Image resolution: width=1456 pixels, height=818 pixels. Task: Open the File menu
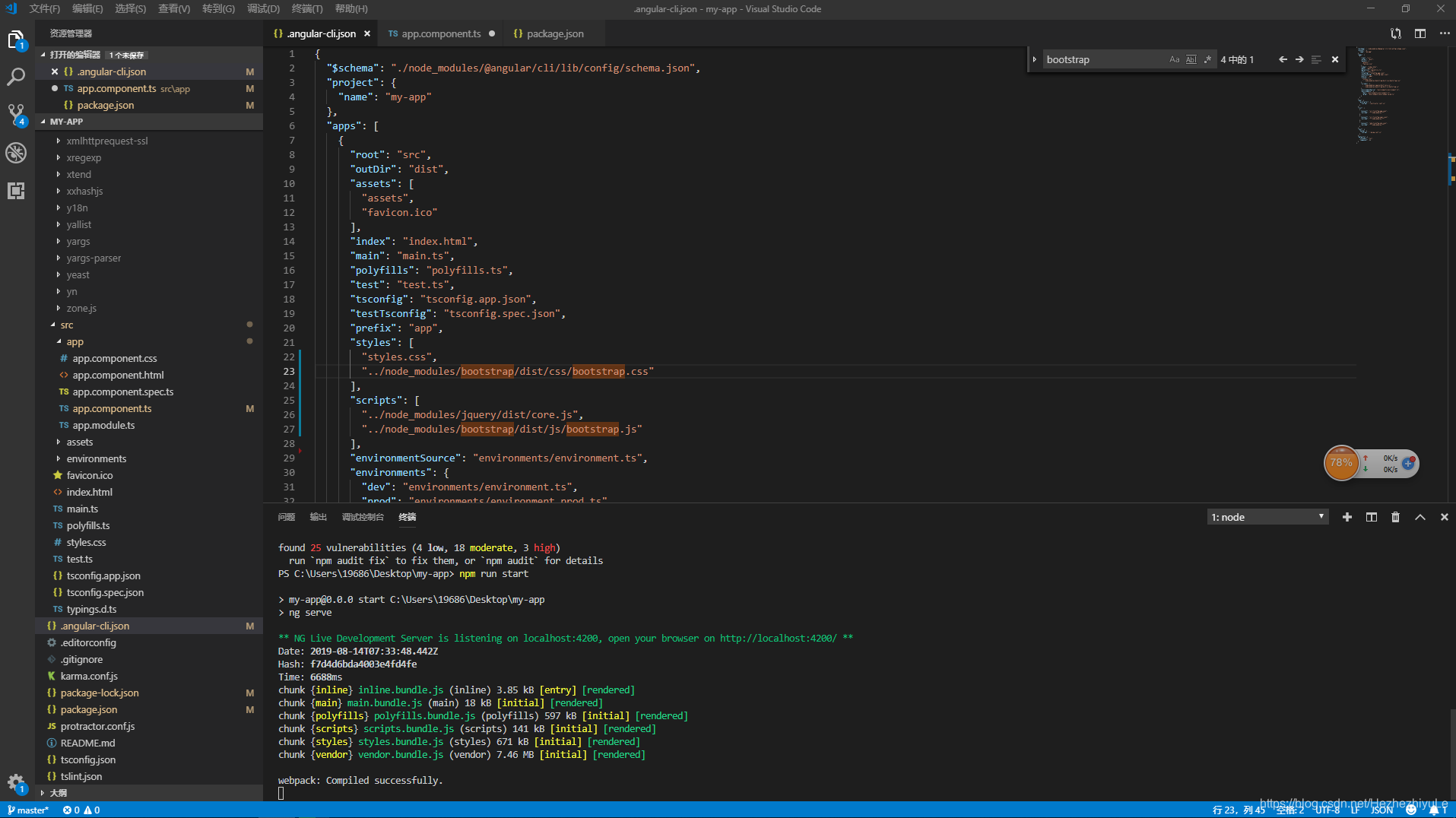pos(45,8)
